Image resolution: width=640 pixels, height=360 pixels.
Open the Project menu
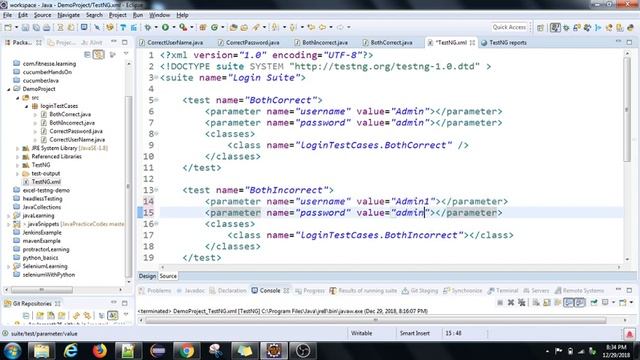click(x=118, y=15)
